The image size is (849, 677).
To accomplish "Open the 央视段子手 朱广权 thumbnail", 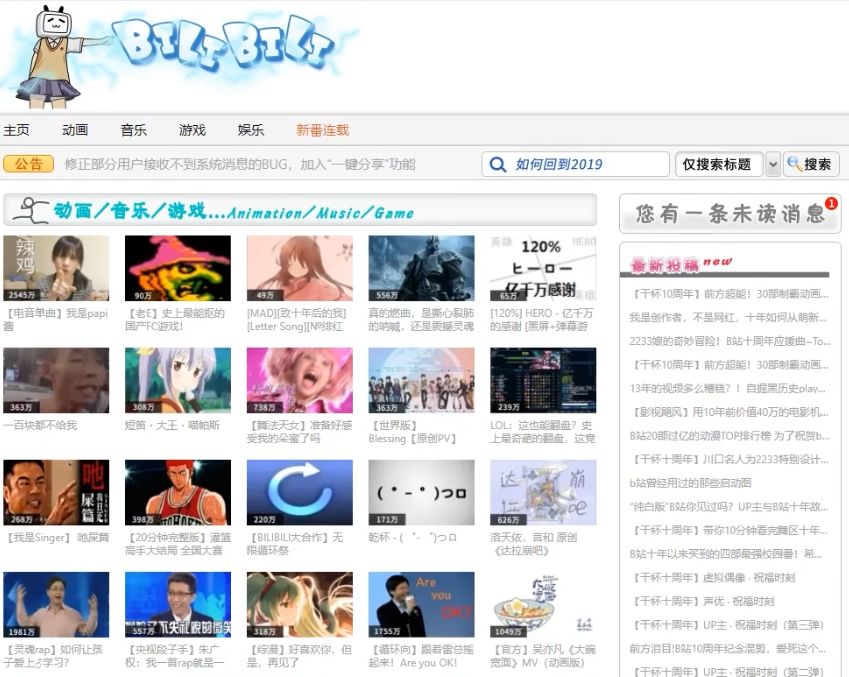I will [x=178, y=604].
